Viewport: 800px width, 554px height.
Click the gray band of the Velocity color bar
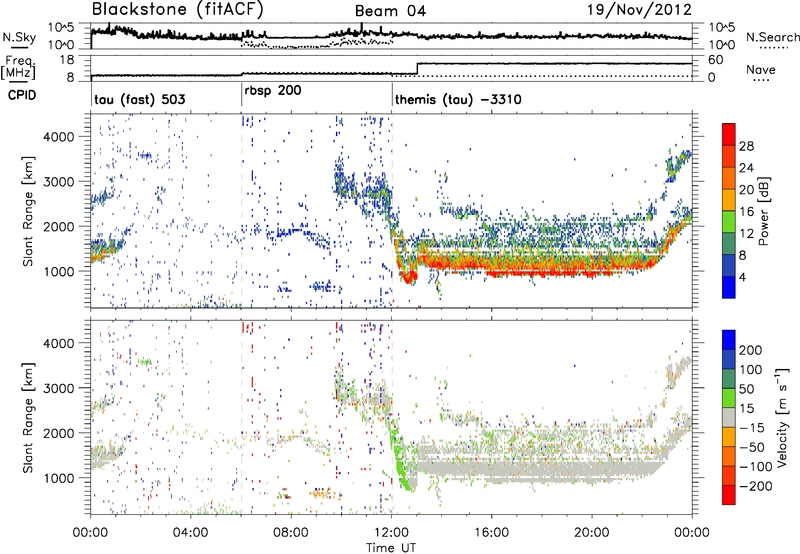729,418
